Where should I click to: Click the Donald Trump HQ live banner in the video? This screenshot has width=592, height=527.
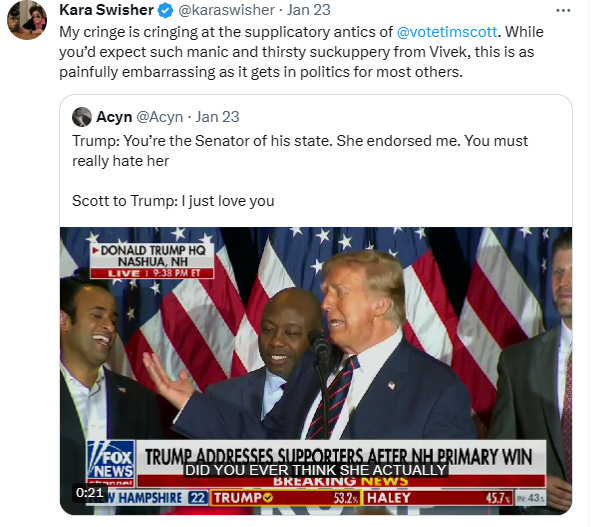[x=152, y=260]
